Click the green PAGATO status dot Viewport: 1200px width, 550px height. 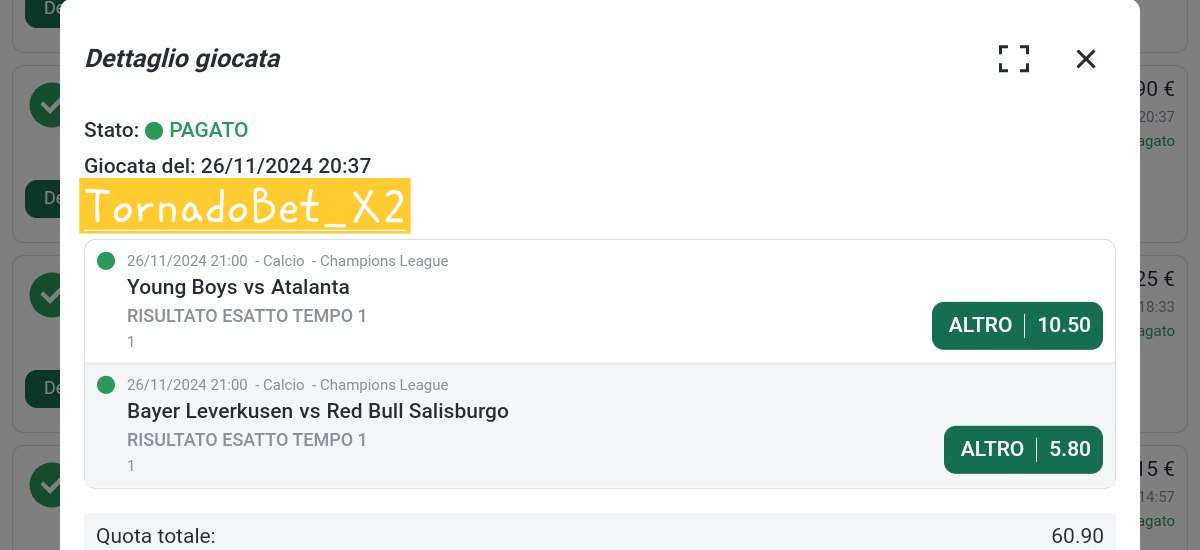click(154, 131)
